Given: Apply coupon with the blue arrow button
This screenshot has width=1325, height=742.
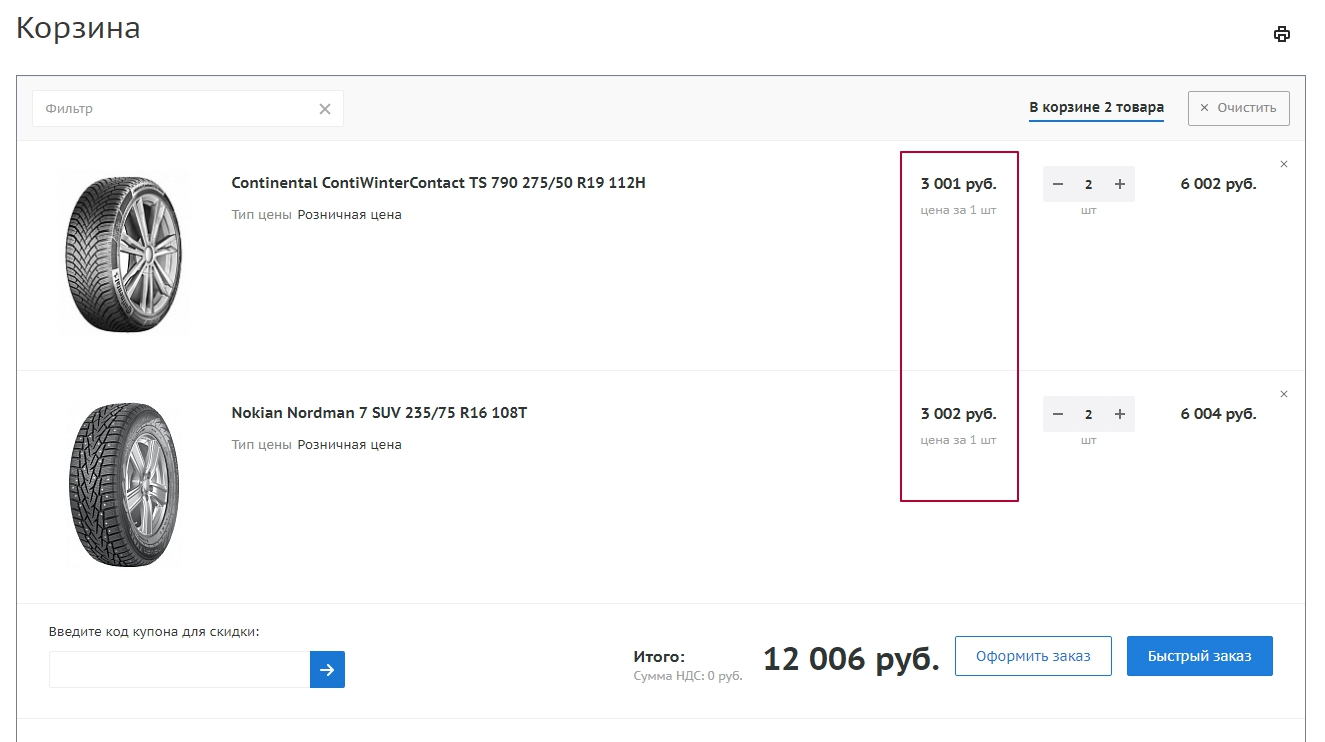Looking at the screenshot, I should tap(327, 670).
